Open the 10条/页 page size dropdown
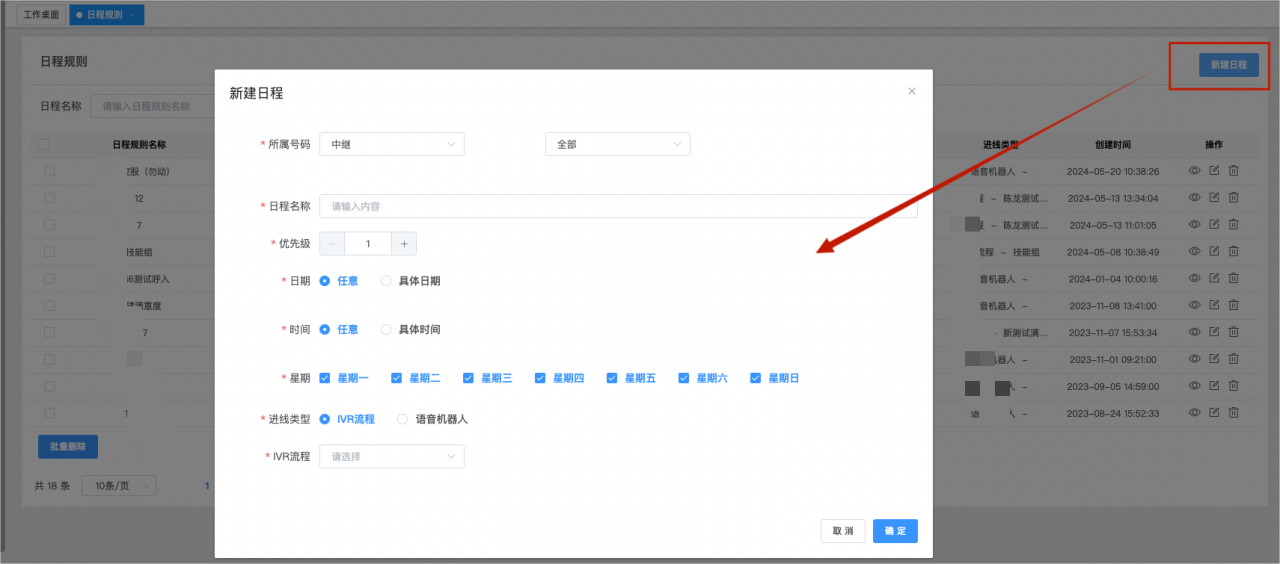Image resolution: width=1280 pixels, height=564 pixels. coord(119,485)
